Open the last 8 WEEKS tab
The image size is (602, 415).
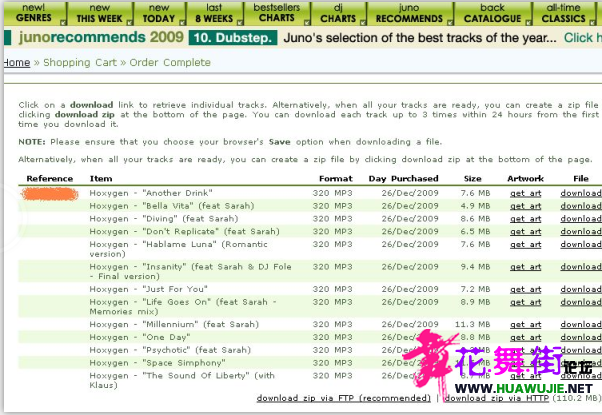point(214,13)
